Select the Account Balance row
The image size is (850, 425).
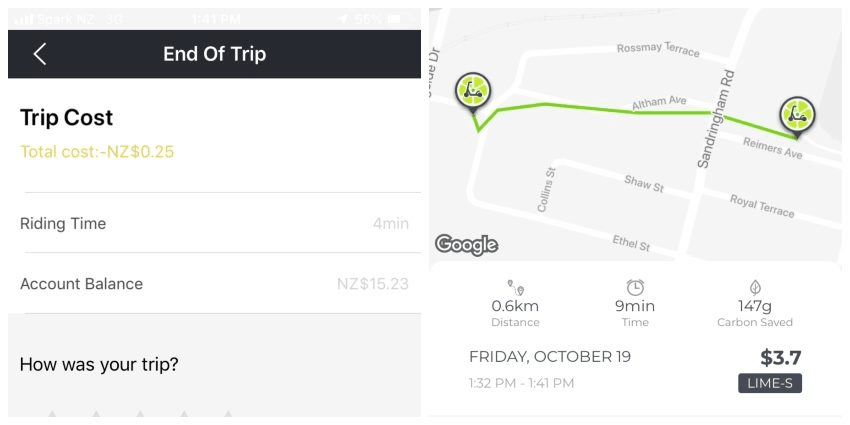(x=214, y=284)
